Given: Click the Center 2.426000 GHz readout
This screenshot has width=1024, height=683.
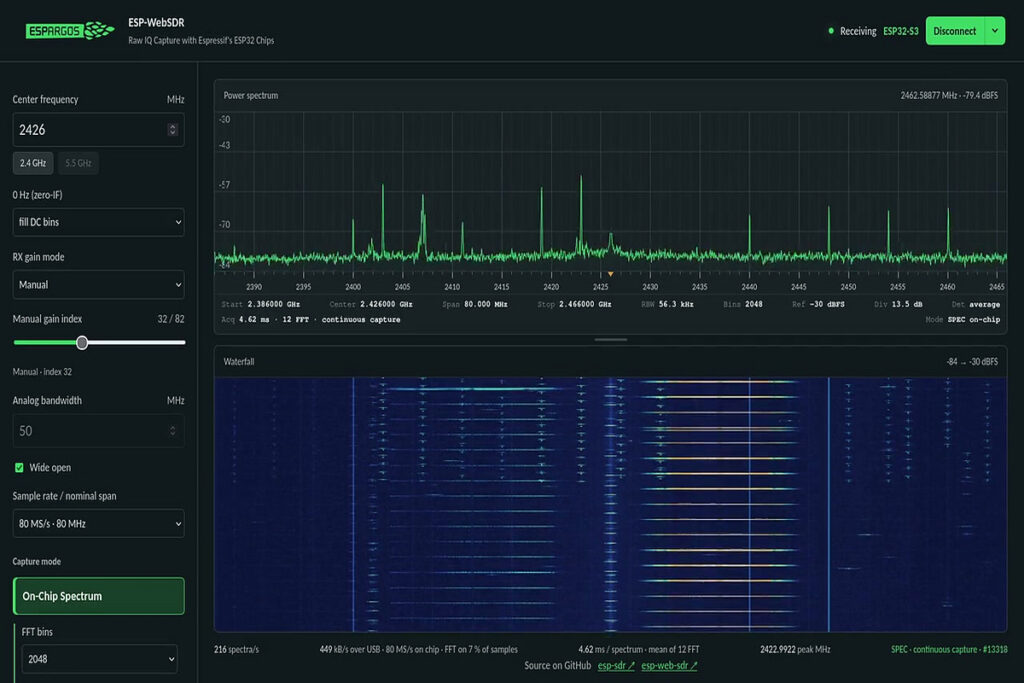Looking at the screenshot, I should pyautogui.click(x=370, y=304).
